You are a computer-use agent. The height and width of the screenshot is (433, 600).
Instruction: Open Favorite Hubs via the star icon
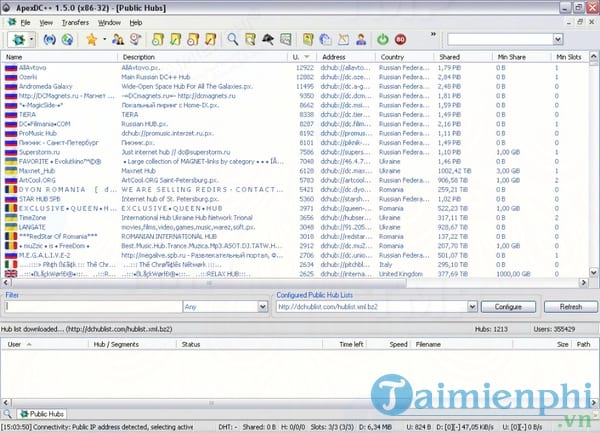click(x=91, y=40)
